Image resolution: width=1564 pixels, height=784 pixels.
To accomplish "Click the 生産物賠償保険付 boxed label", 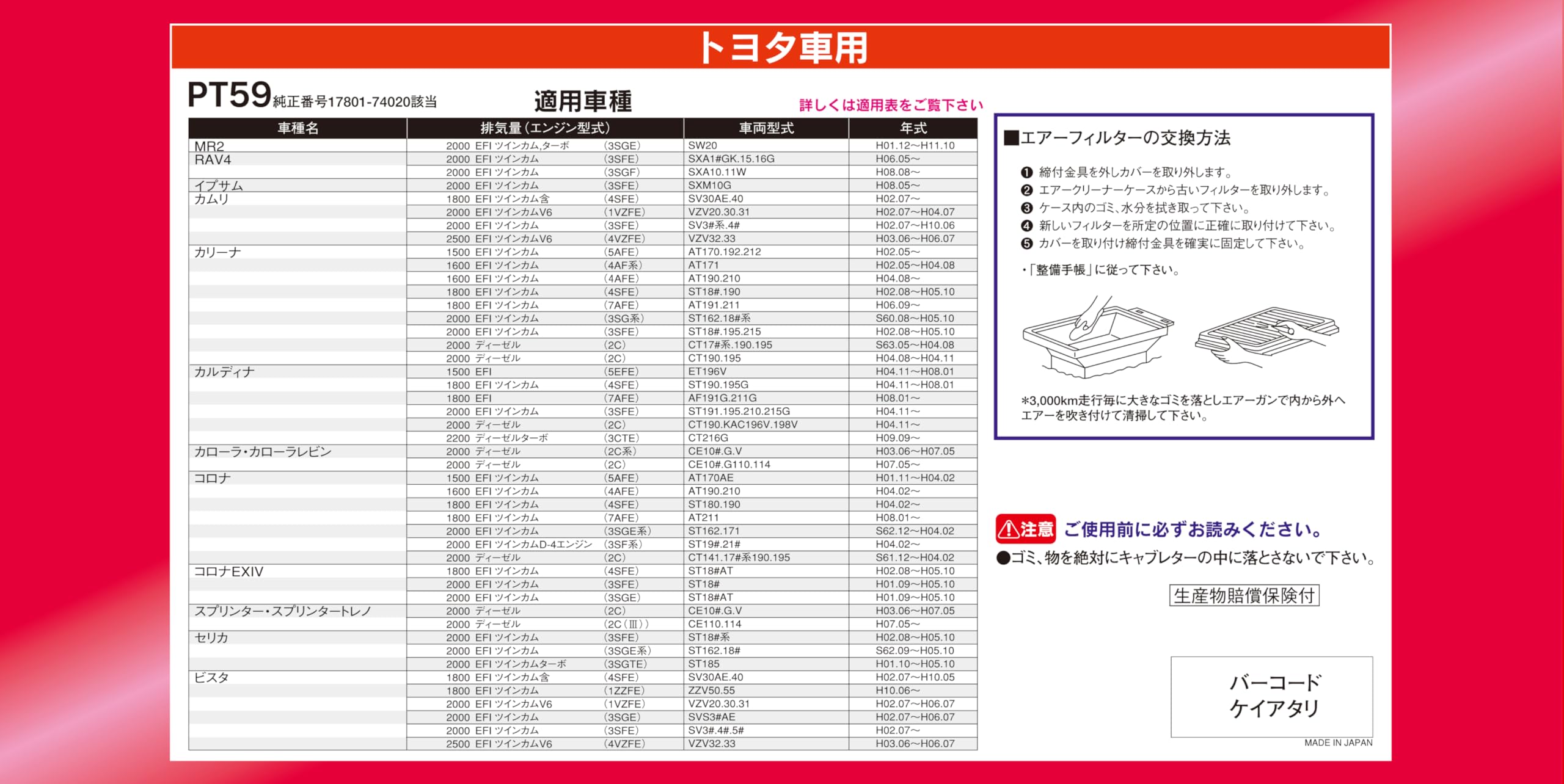I will tap(1244, 595).
